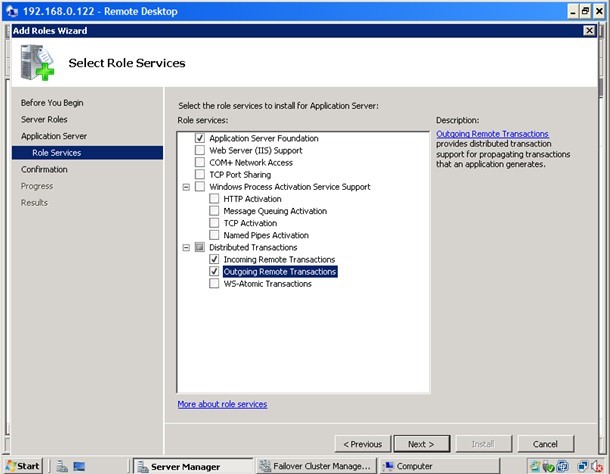
Task: Close the Add Roles Wizard dialog
Action: click(x=589, y=30)
